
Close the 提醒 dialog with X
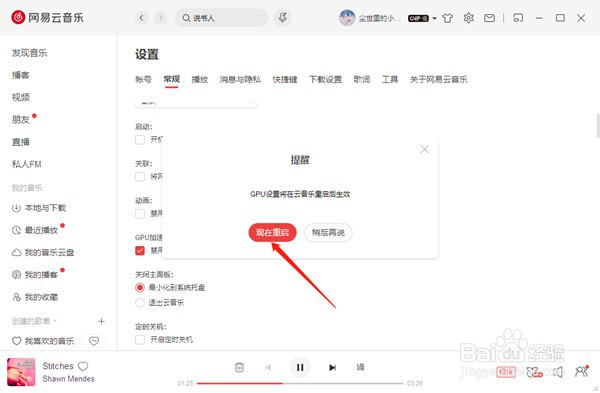424,149
